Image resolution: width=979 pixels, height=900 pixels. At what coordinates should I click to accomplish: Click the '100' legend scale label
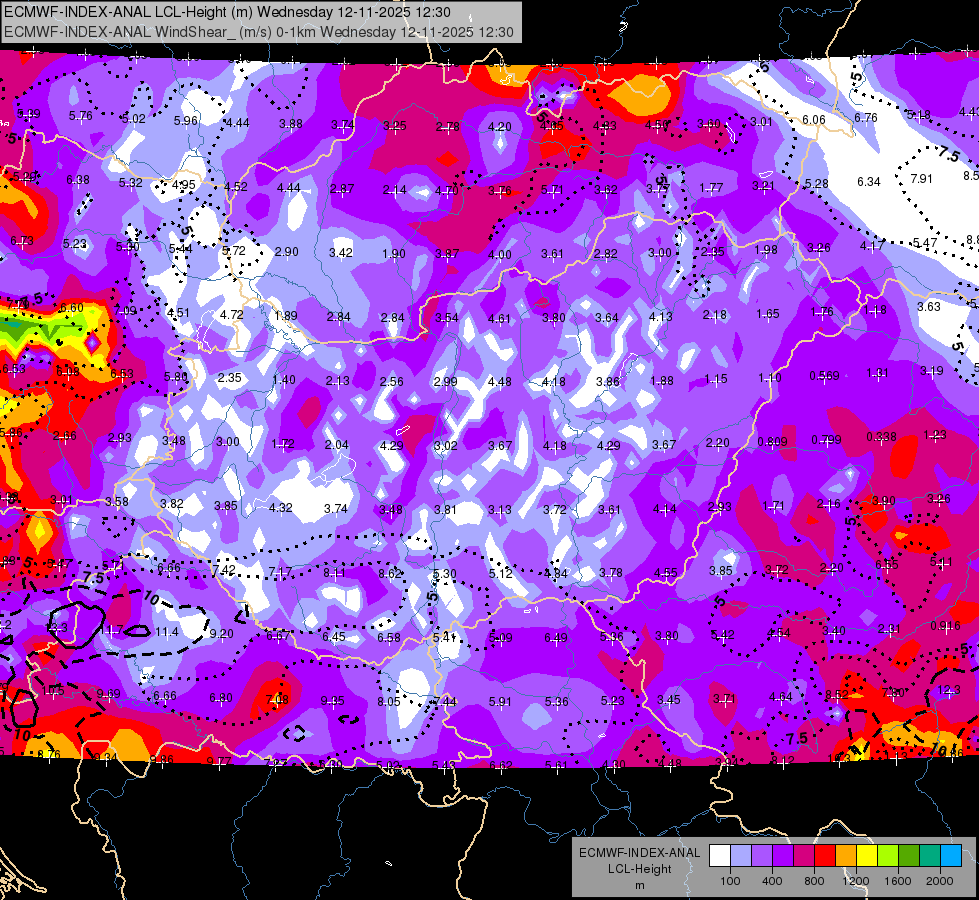point(730,881)
